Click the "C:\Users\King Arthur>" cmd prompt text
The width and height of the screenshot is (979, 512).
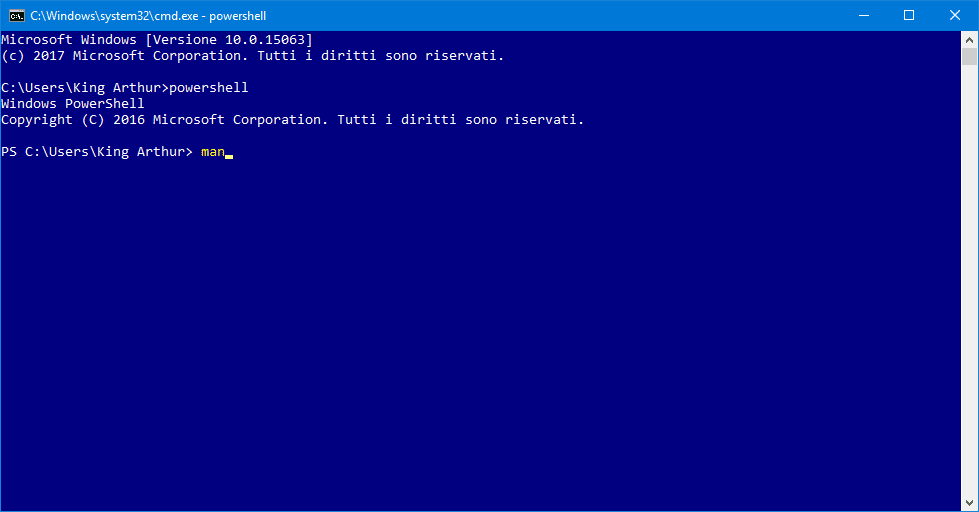tap(85, 88)
